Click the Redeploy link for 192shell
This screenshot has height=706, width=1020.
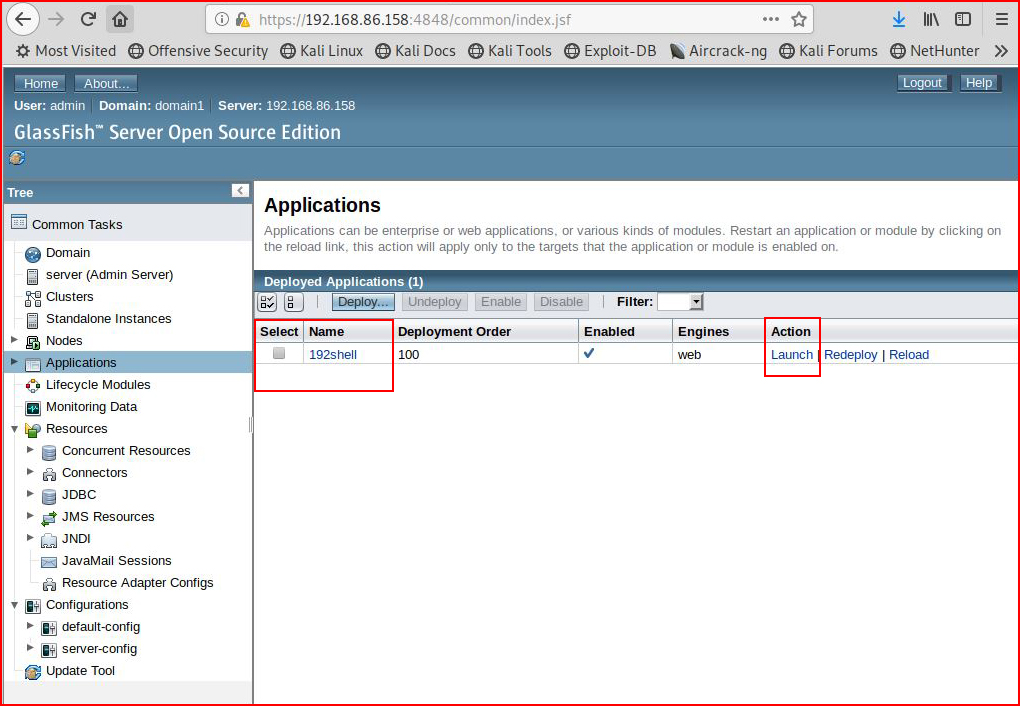[x=850, y=355]
